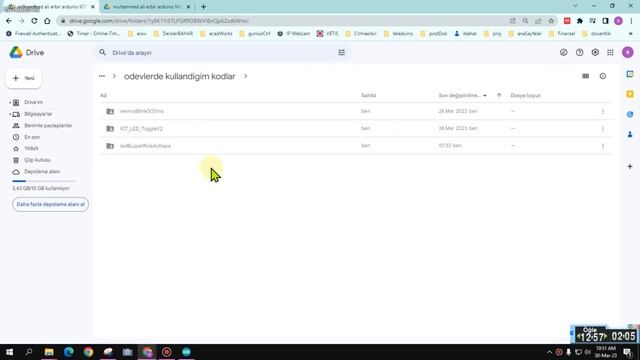This screenshot has width=640, height=360.
Task: Open Windows Start menu
Action: point(9,352)
